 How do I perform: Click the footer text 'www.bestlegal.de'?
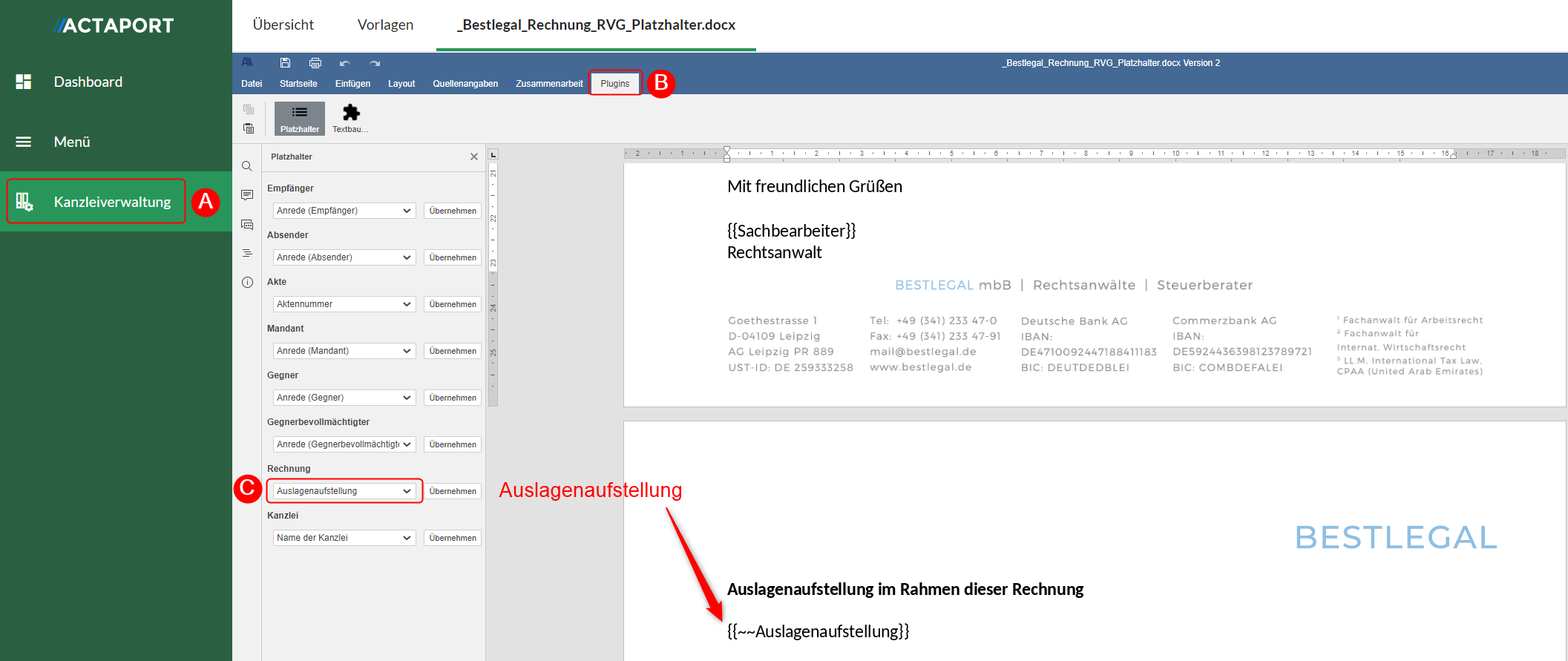[921, 367]
